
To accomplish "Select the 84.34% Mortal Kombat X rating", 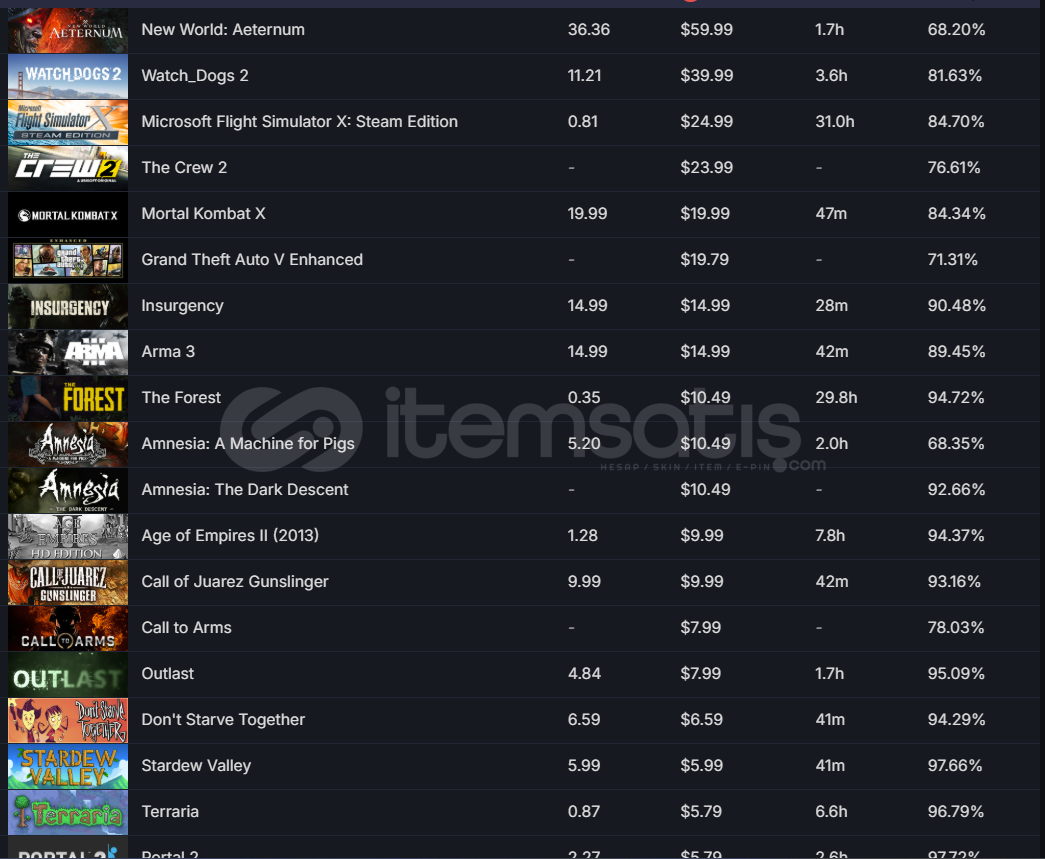I will [956, 213].
